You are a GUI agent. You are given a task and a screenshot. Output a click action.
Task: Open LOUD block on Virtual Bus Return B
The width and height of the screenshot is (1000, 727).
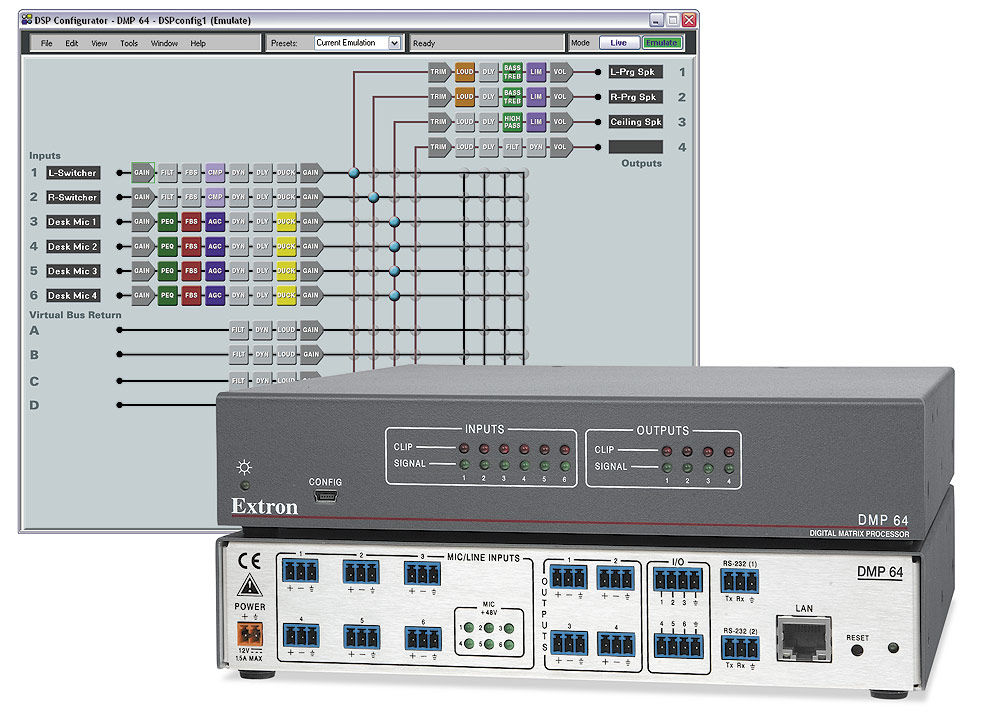(286, 354)
